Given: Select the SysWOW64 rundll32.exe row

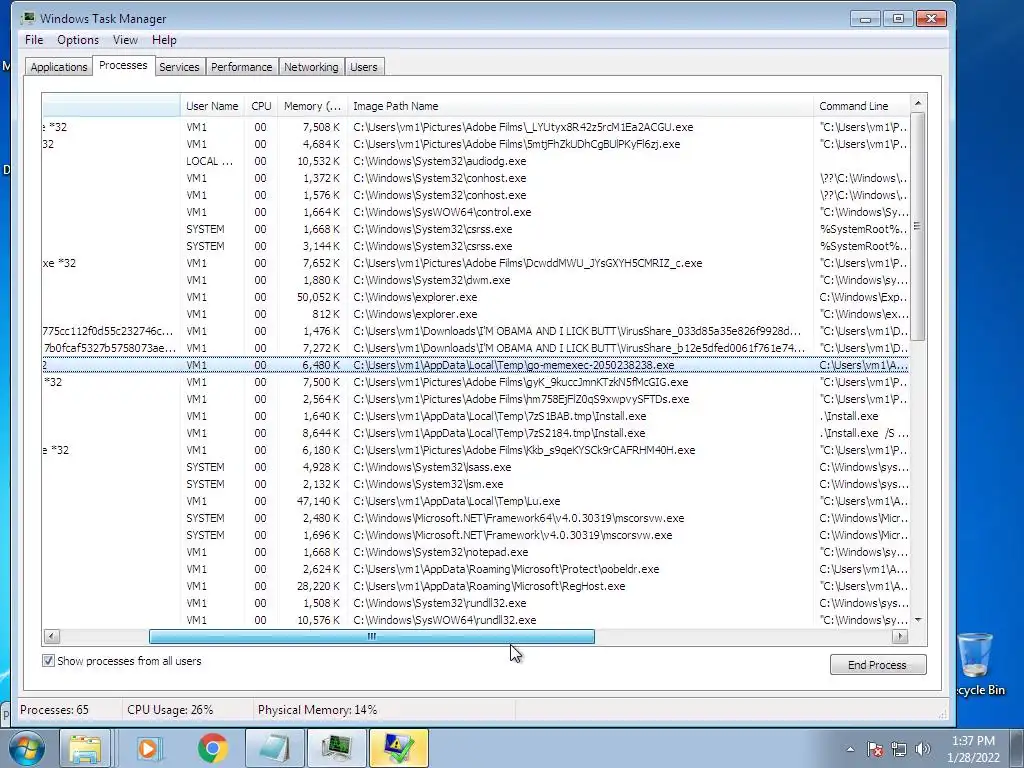Looking at the screenshot, I should point(475,620).
